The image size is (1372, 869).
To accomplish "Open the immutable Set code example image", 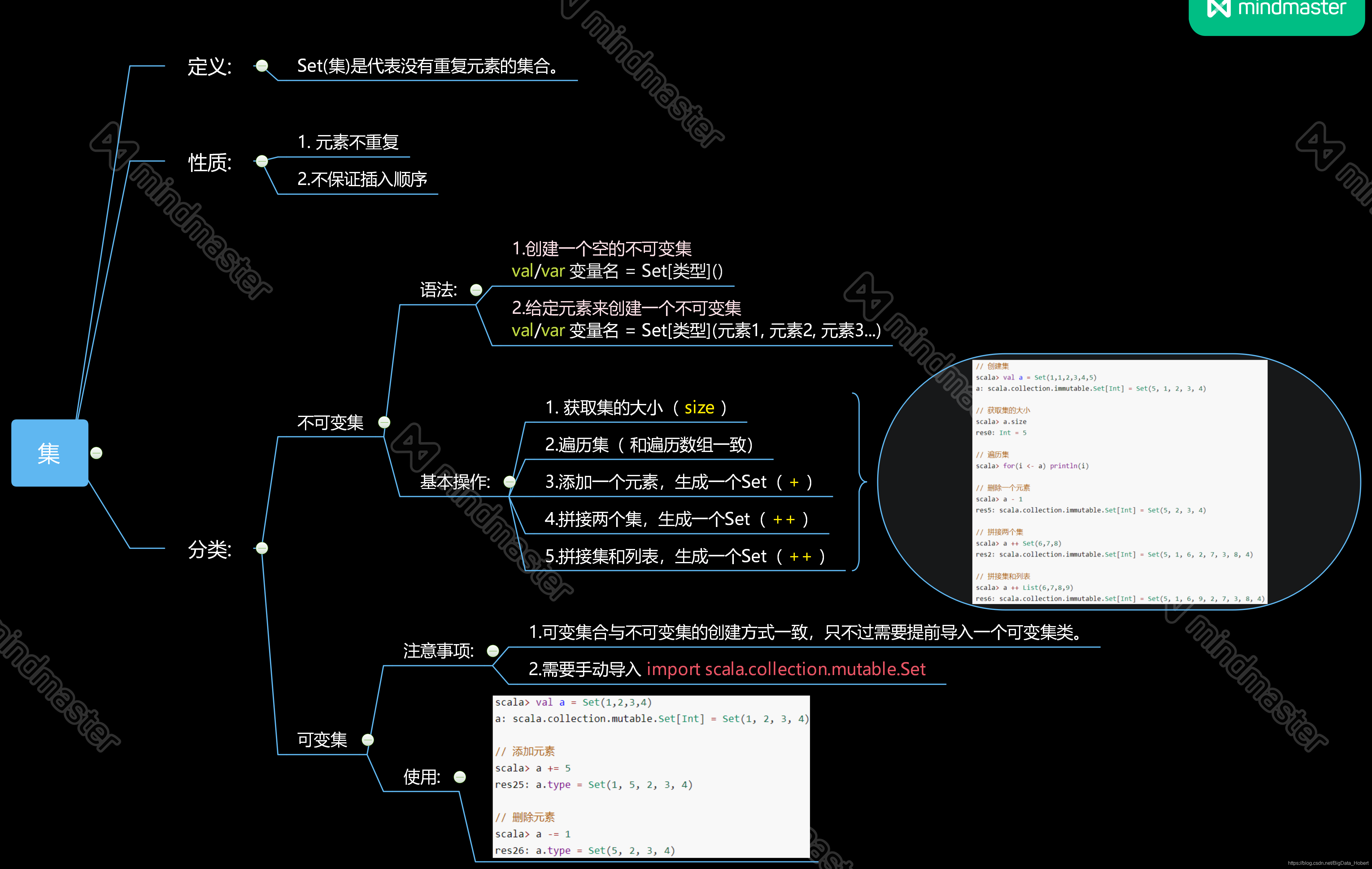I will click(1119, 482).
